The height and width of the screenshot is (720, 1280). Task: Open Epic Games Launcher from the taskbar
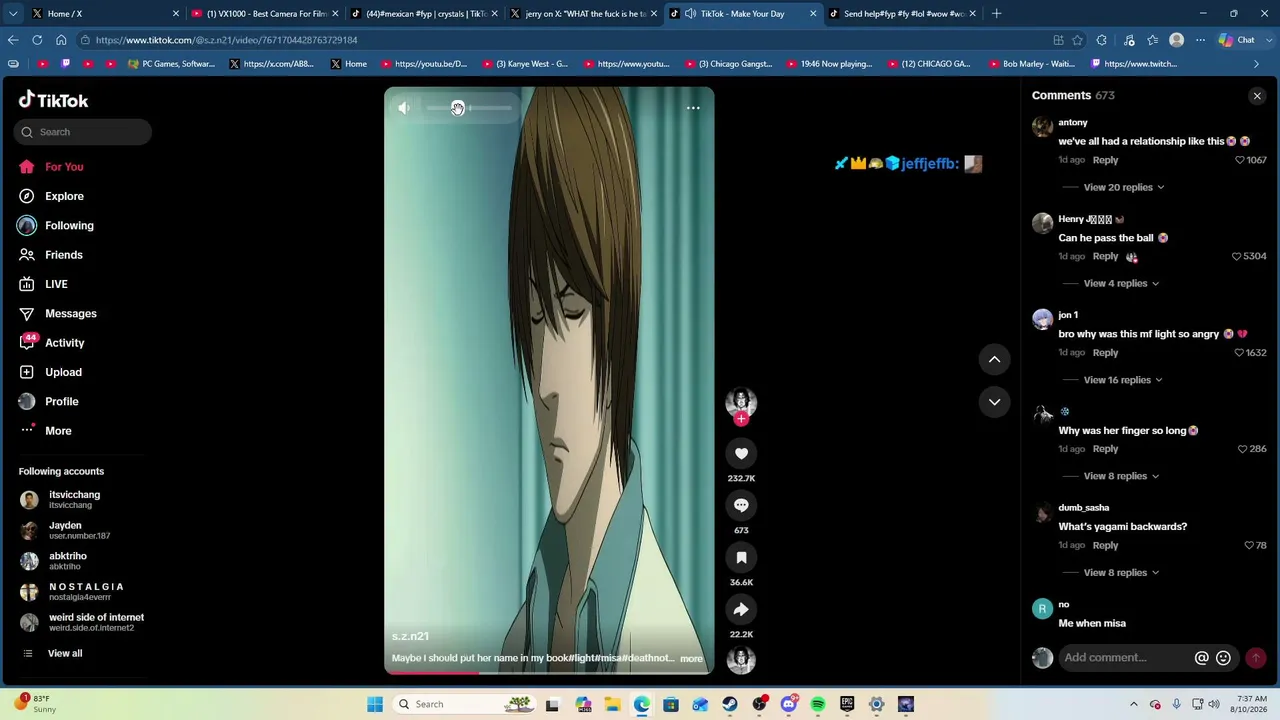click(847, 705)
